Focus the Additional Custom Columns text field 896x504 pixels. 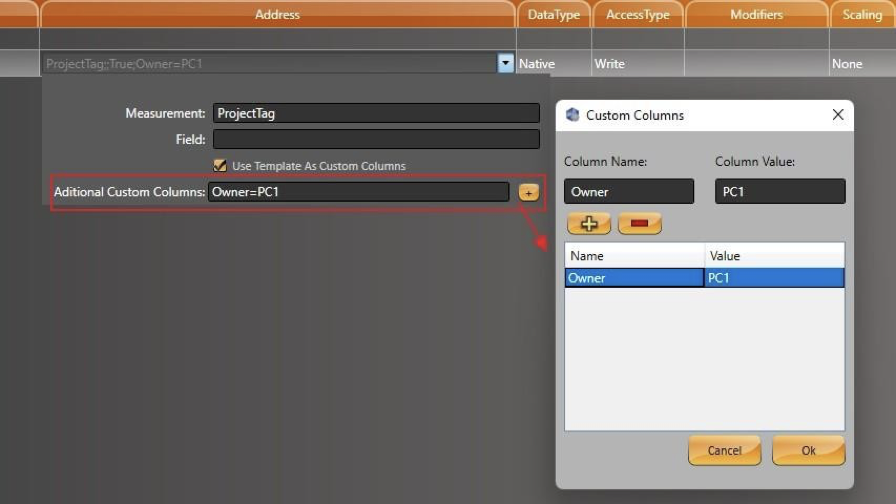pyautogui.click(x=358, y=192)
